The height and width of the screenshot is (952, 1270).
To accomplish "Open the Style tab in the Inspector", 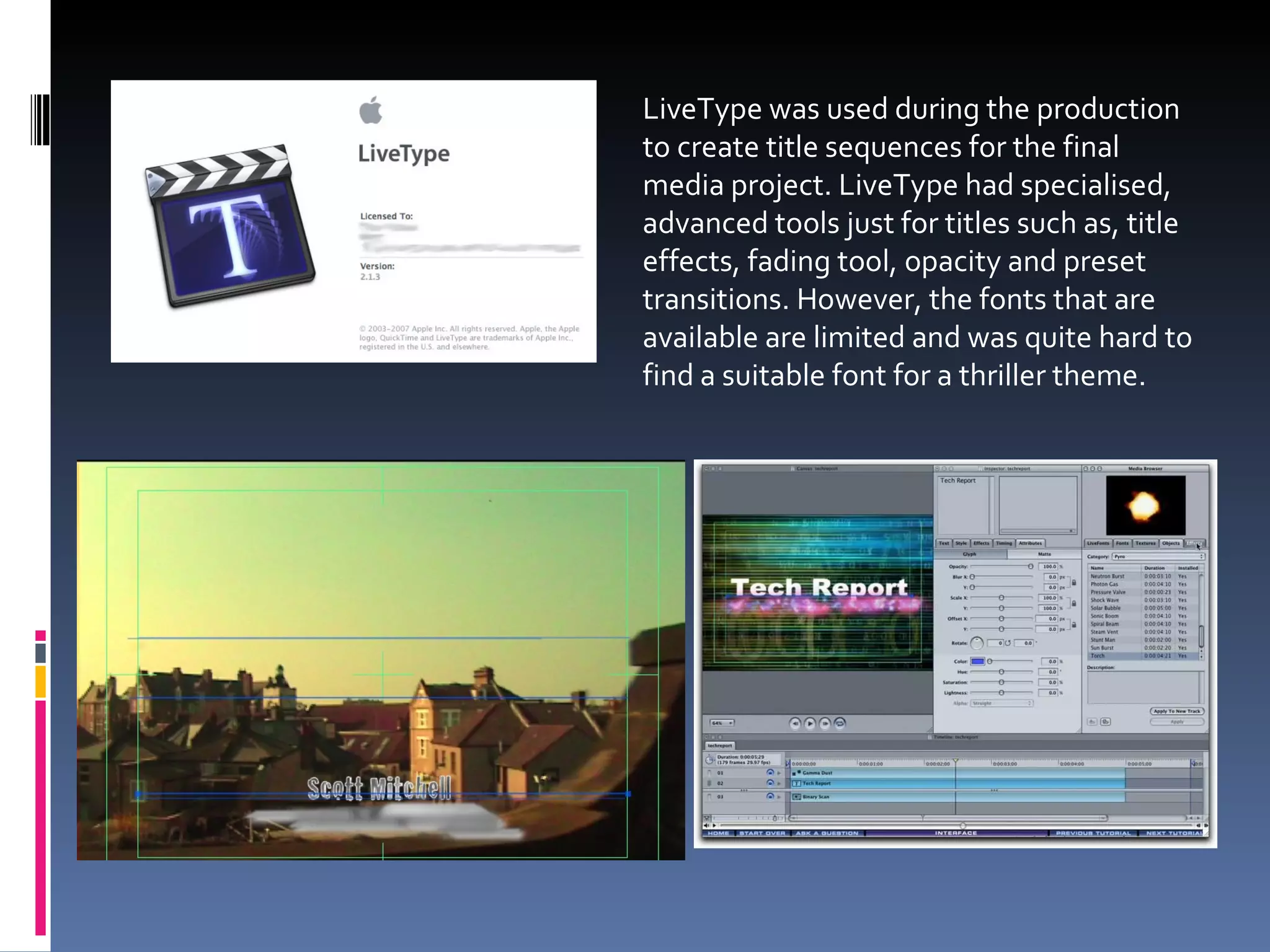I will coord(961,544).
